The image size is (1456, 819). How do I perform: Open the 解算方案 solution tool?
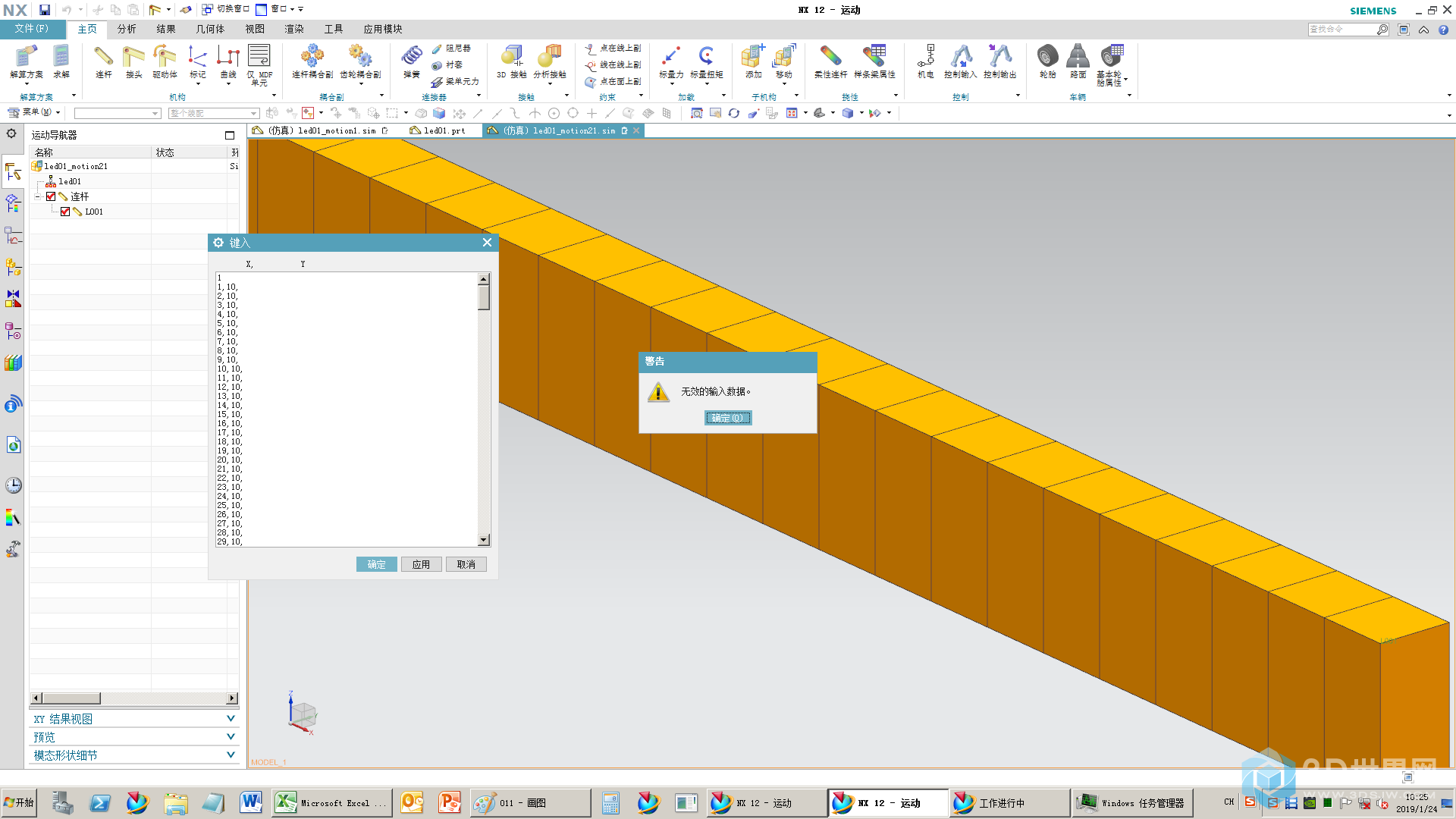[27, 62]
